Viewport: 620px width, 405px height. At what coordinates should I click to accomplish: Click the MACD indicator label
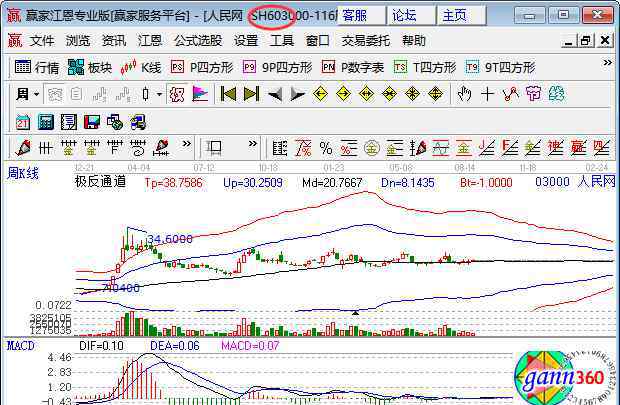(21, 346)
